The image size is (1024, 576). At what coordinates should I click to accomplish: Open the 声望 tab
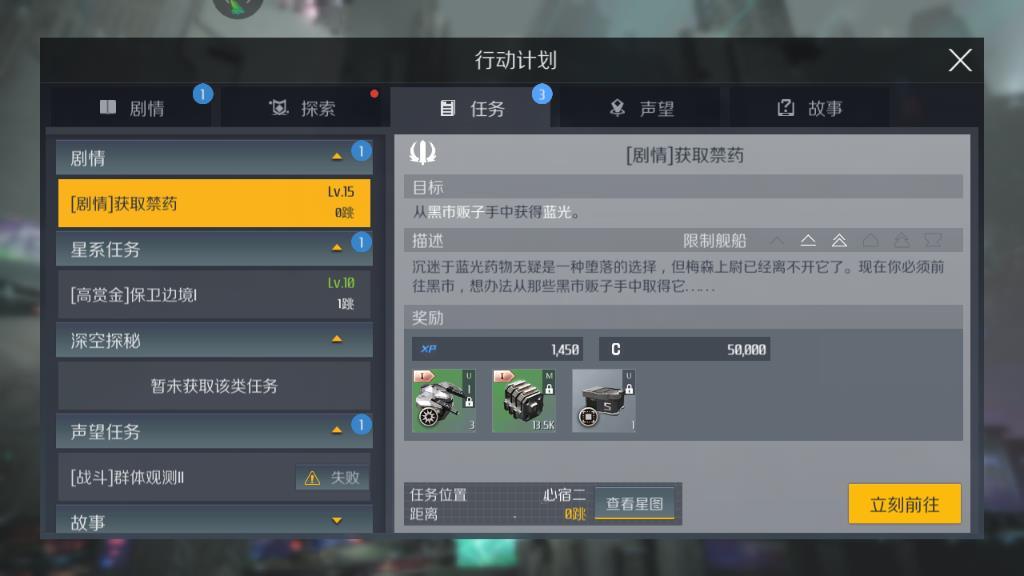(641, 108)
